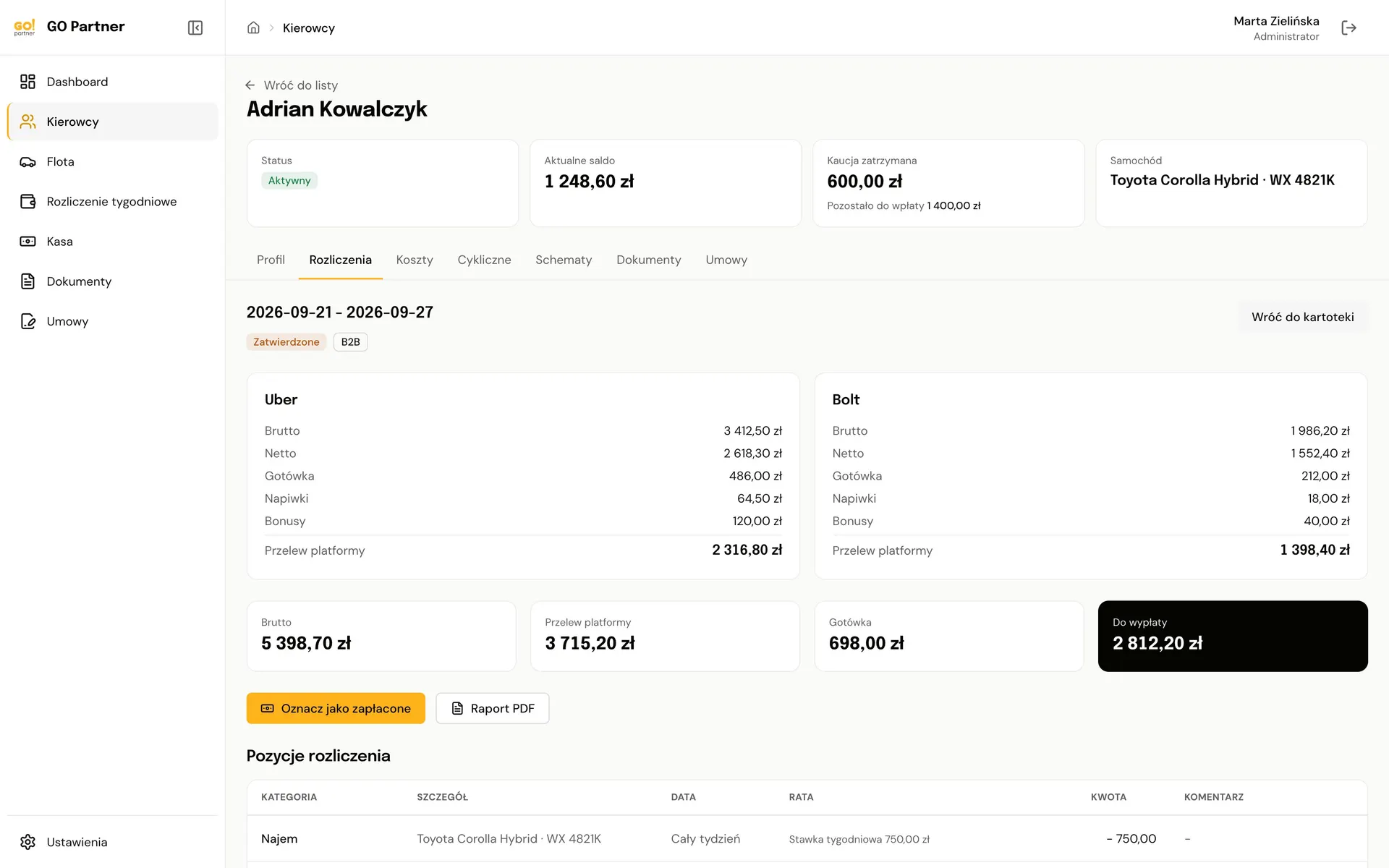Collapse the sidebar panel icon
This screenshot has height=868, width=1389.
pyautogui.click(x=195, y=27)
